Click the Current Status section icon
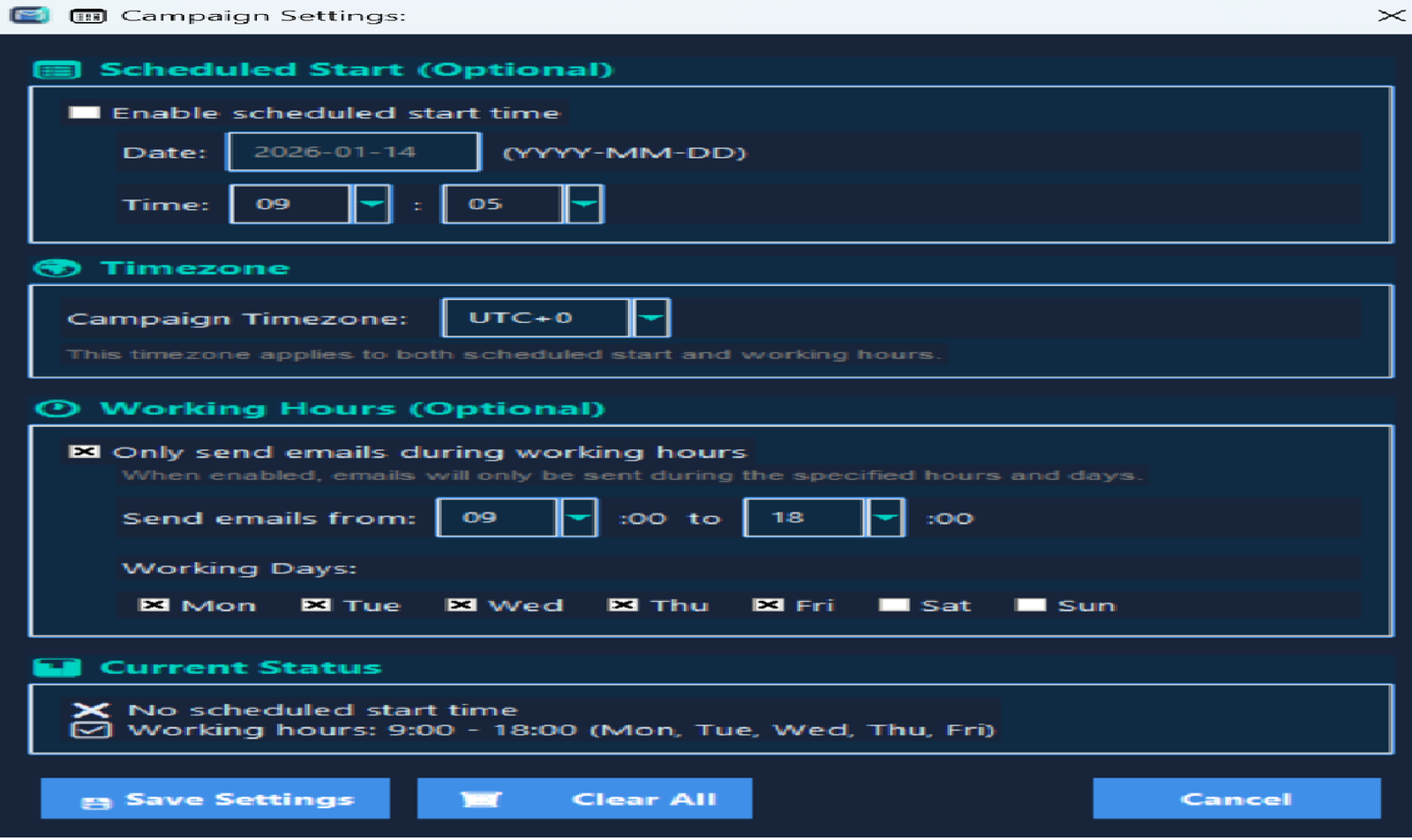 [56, 667]
